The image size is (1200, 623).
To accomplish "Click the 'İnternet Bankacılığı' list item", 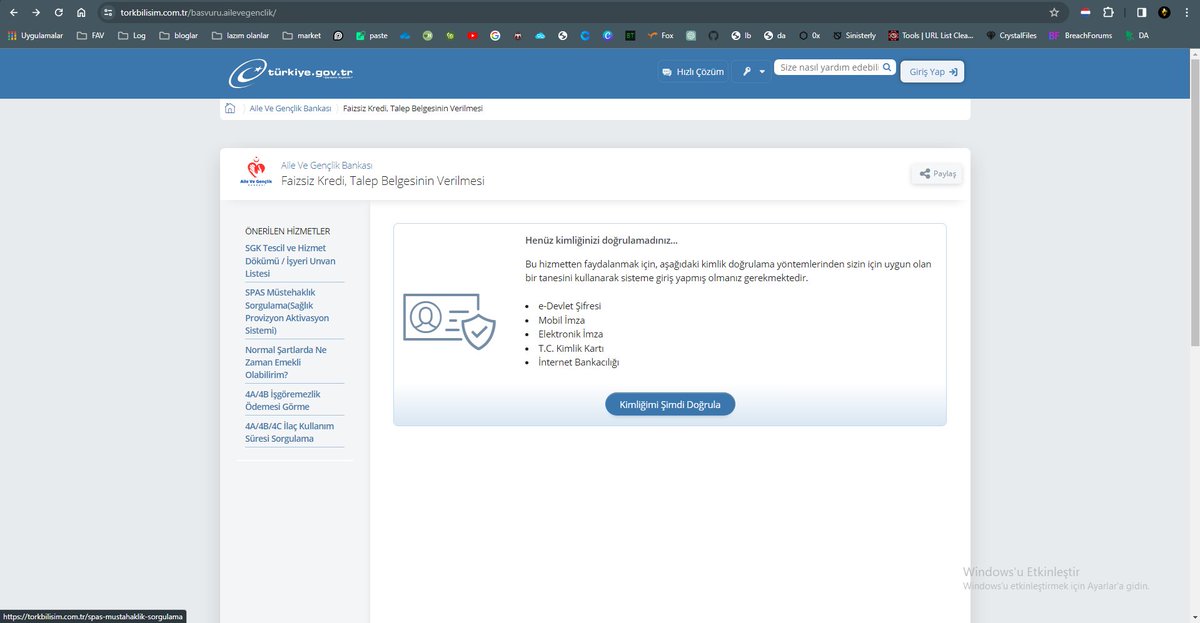I will click(x=579, y=362).
